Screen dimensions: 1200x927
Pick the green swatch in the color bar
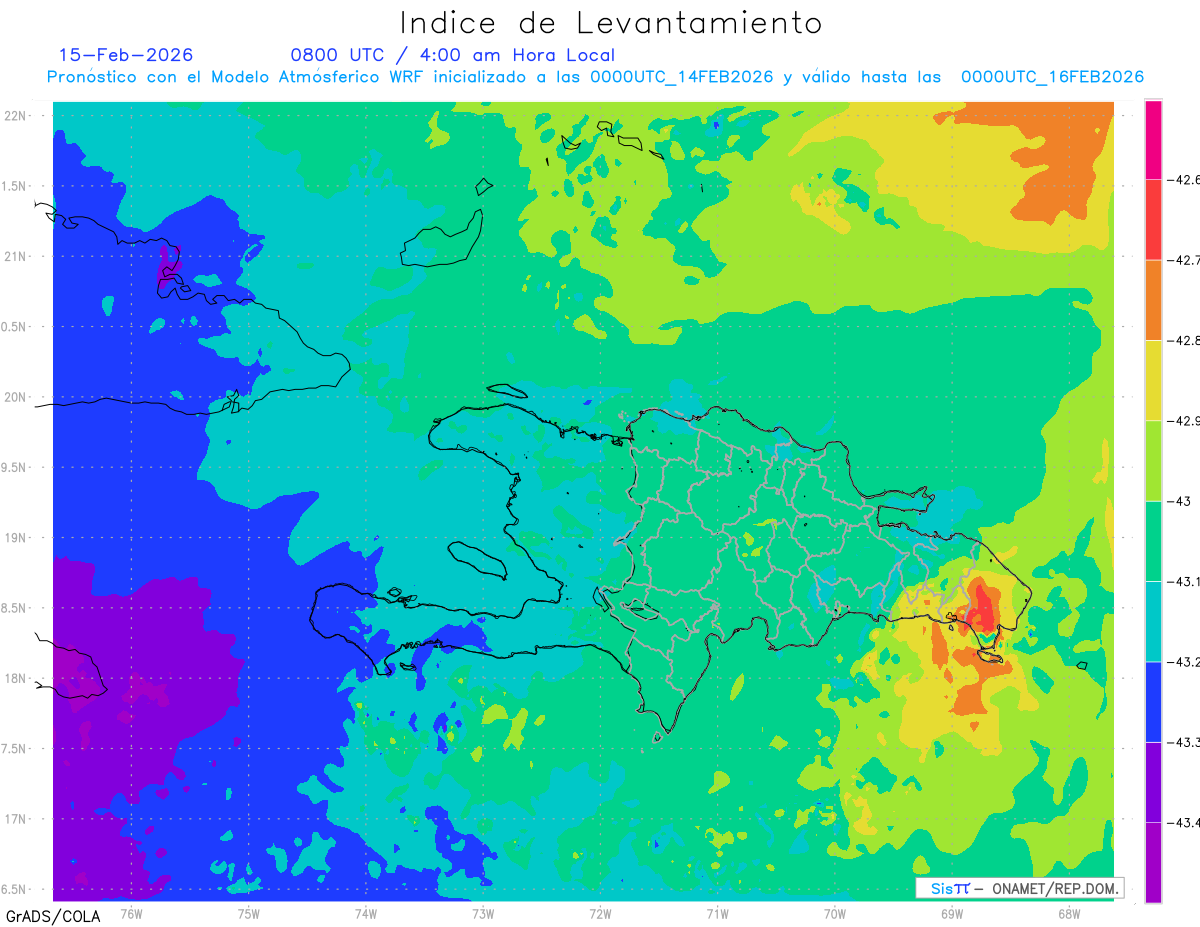[1153, 541]
